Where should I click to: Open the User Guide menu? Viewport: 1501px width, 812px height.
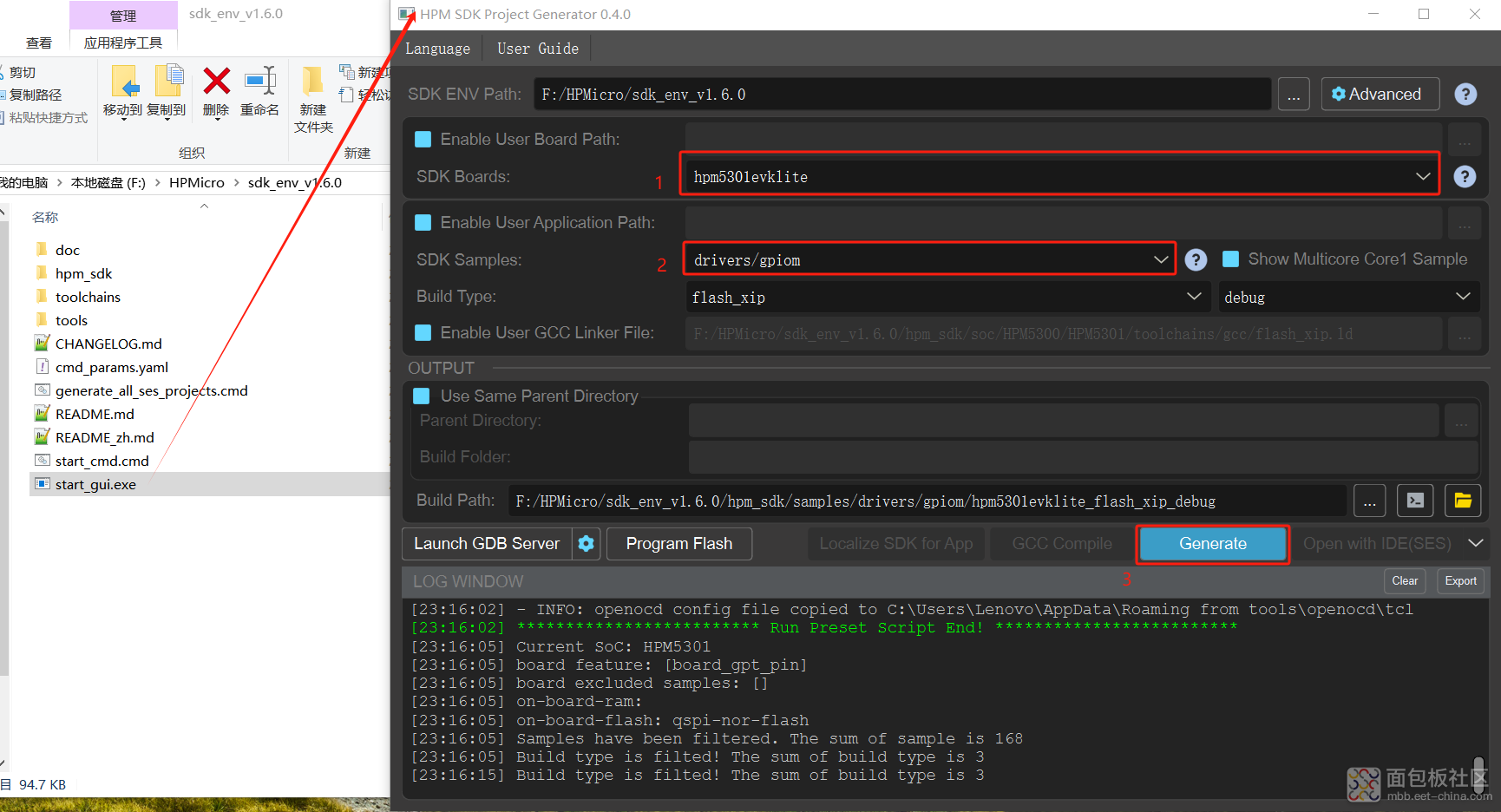[538, 49]
